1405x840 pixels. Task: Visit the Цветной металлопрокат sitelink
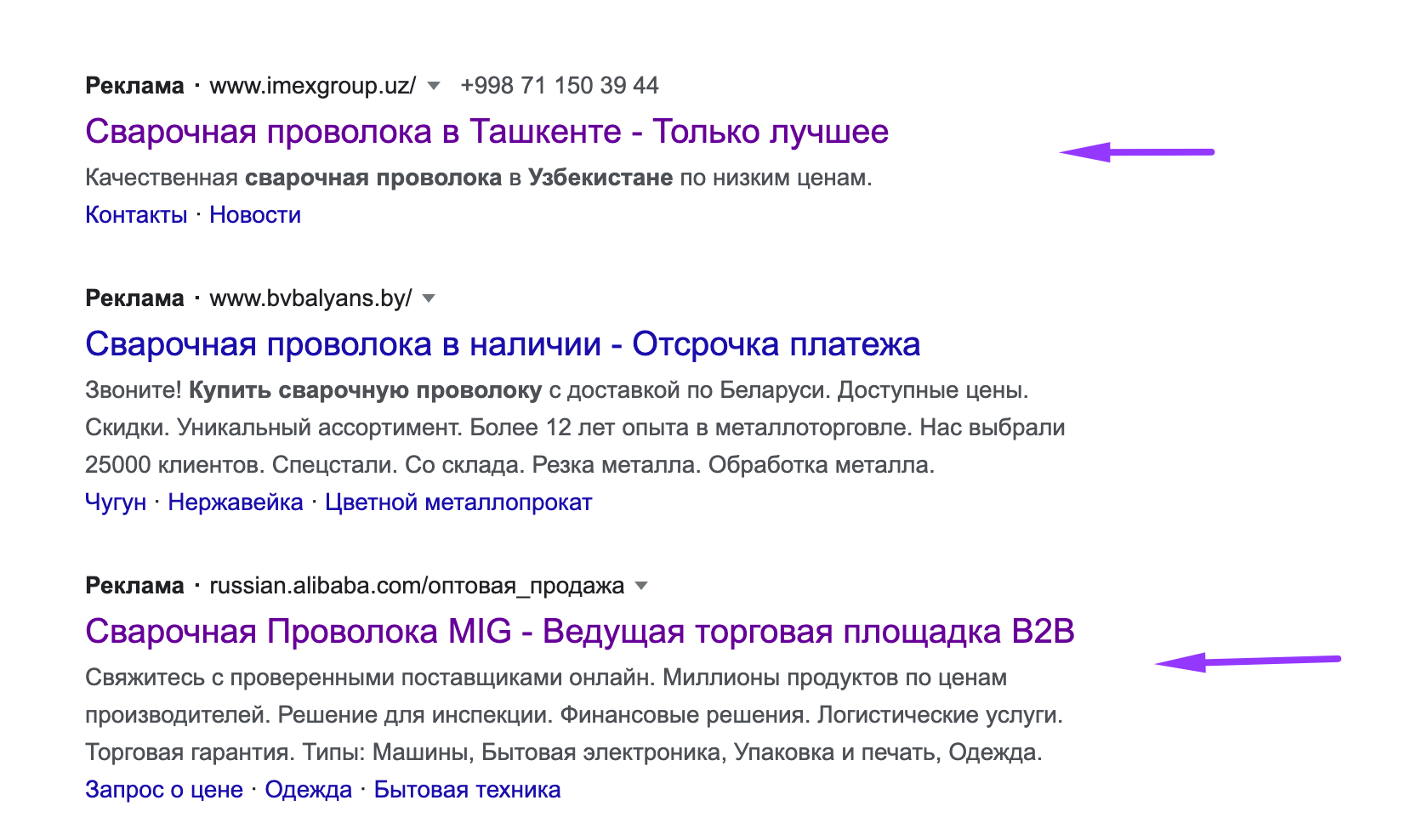tap(458, 502)
